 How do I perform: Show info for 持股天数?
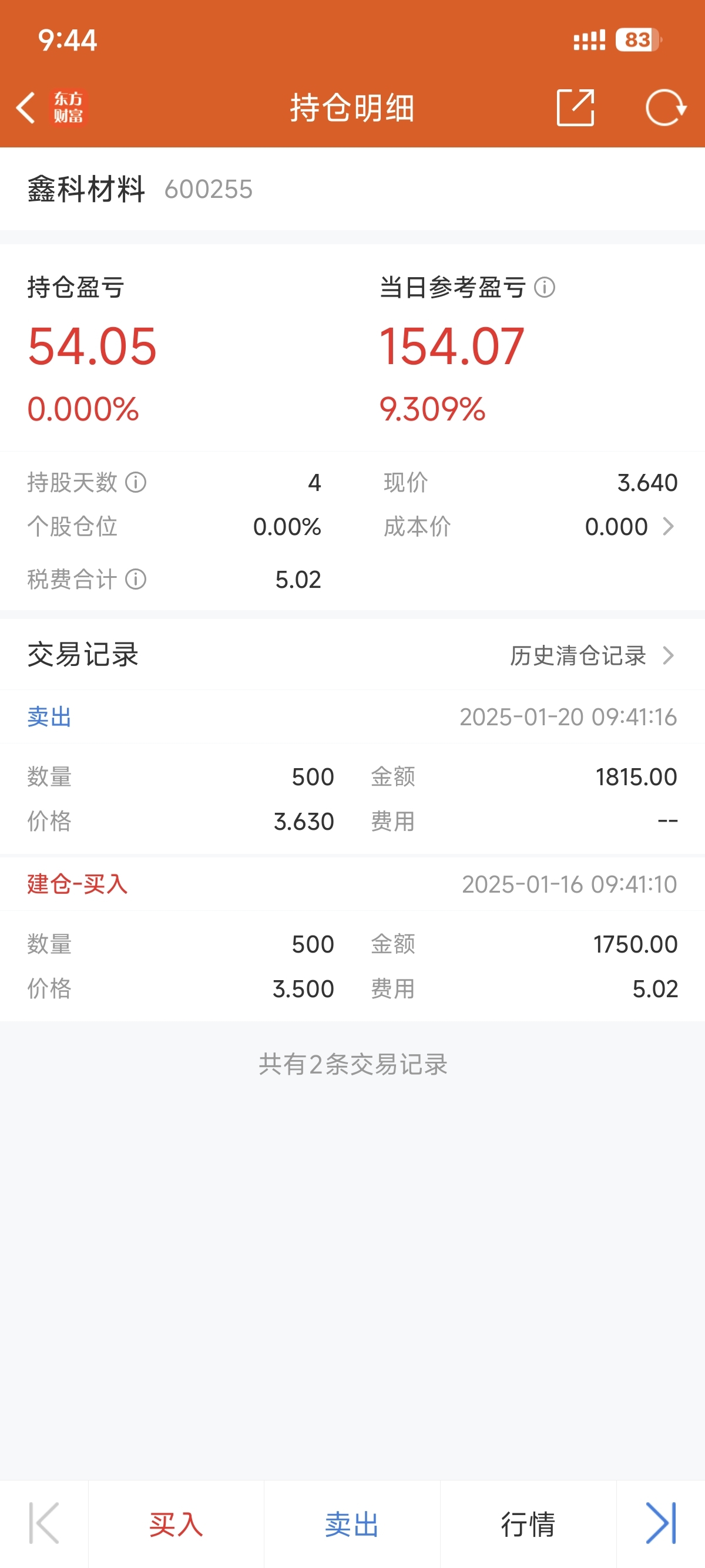coord(136,483)
